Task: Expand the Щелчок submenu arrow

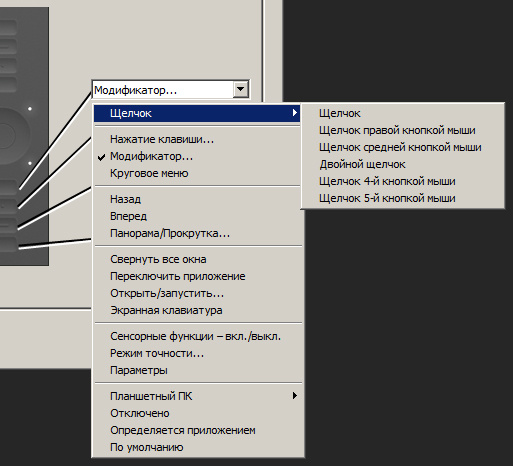Action: click(x=294, y=113)
